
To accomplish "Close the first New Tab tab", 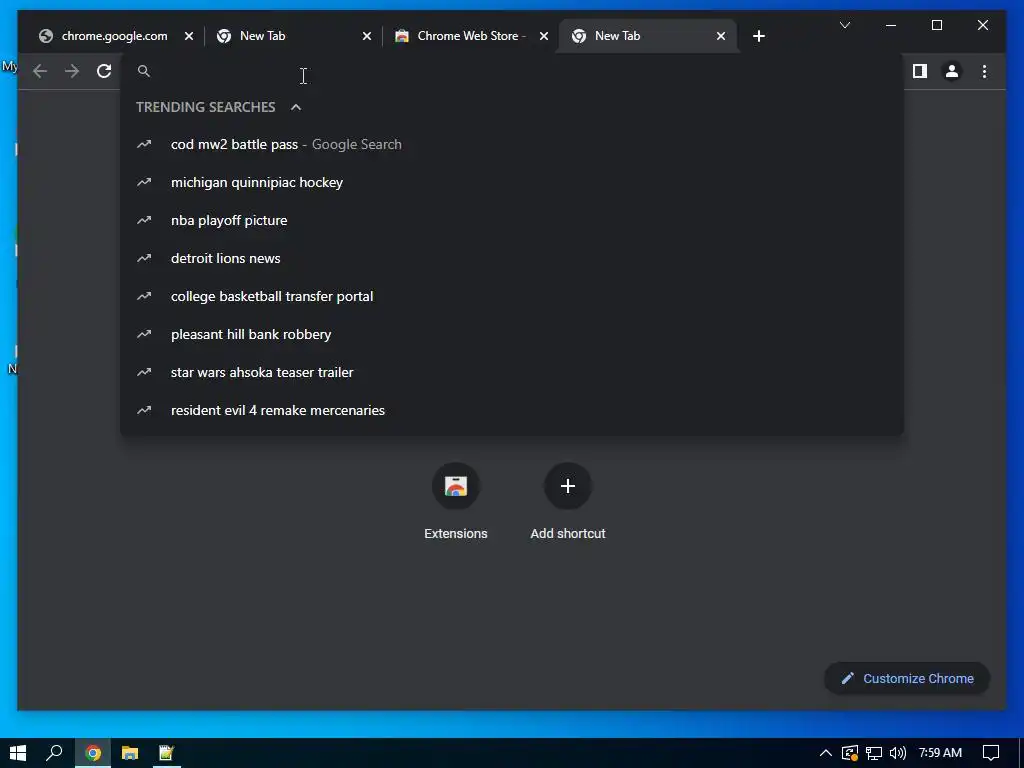I will [x=366, y=36].
